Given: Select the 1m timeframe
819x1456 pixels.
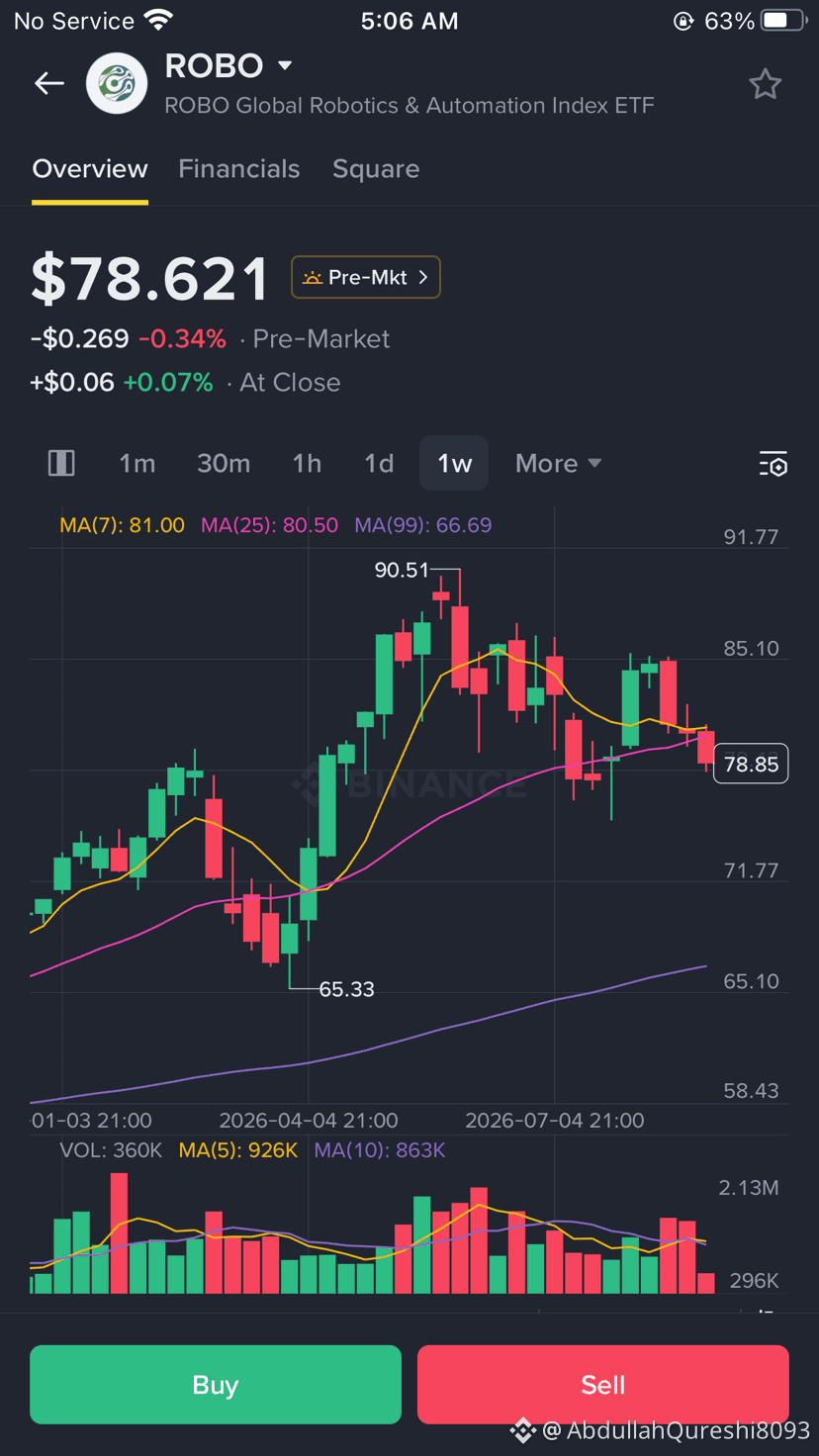Looking at the screenshot, I should (x=137, y=463).
